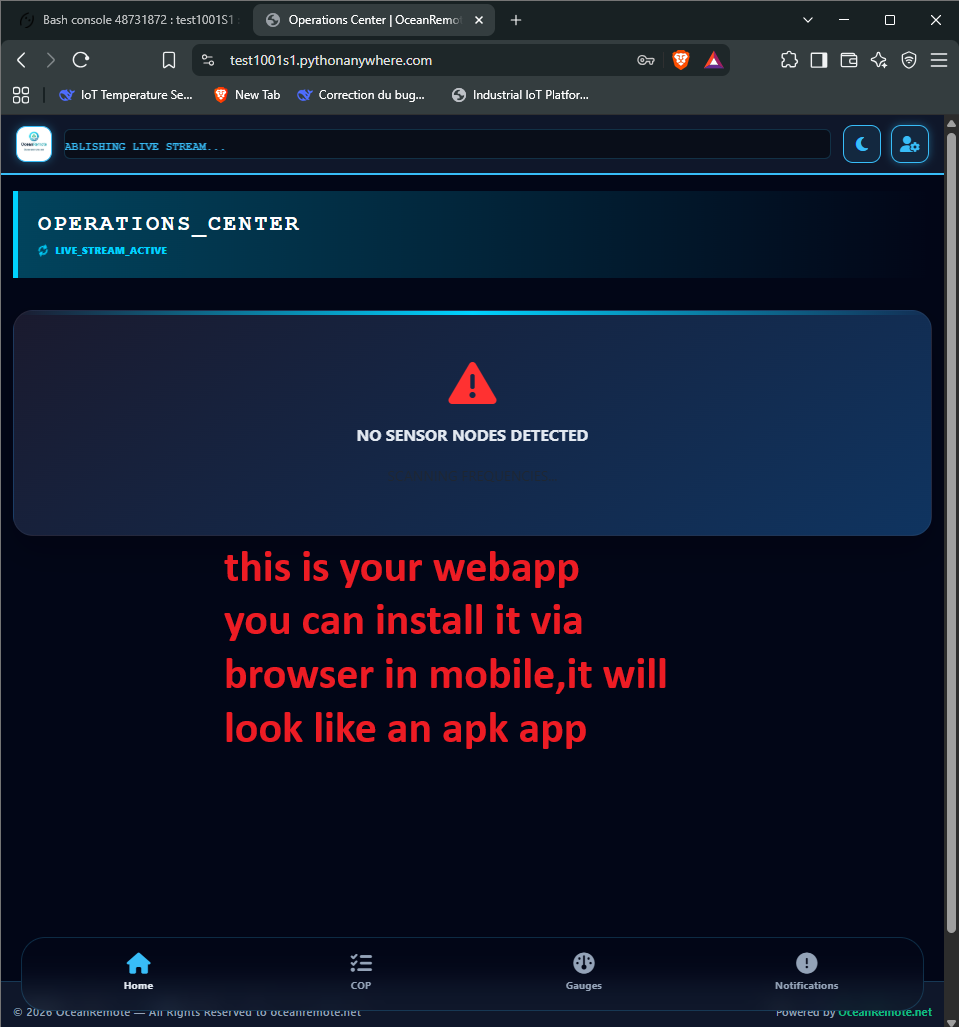Open the bookmarks apps grid icon
This screenshot has height=1027, width=959.
click(21, 95)
